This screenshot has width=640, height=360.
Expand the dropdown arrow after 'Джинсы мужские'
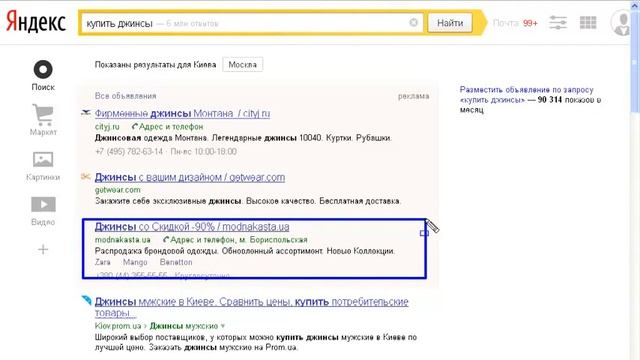coord(223,326)
